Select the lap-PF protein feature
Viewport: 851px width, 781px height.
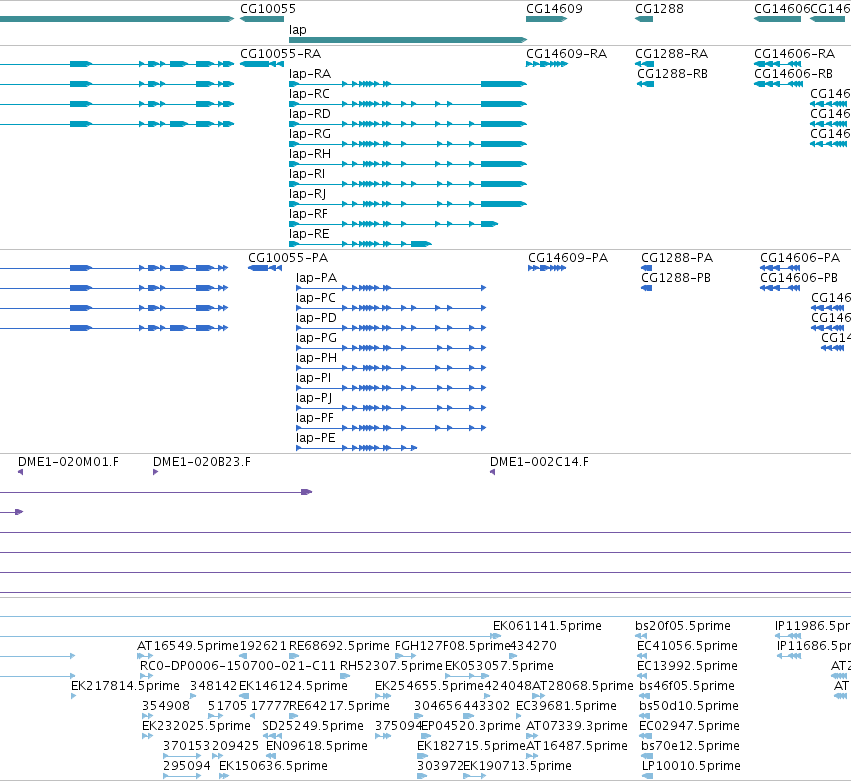click(x=391, y=428)
